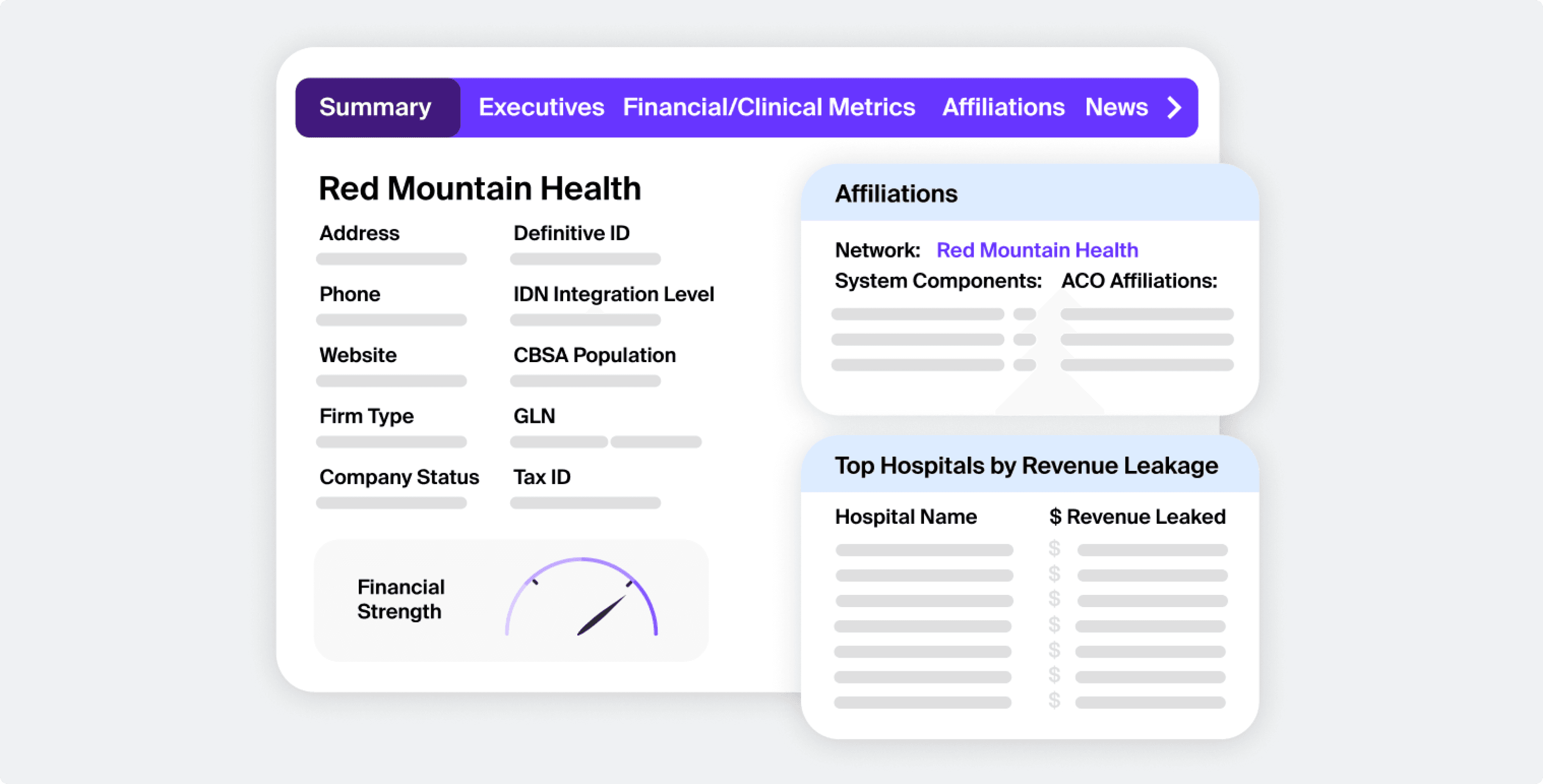
Task: Select the Firm Type label
Action: click(366, 416)
